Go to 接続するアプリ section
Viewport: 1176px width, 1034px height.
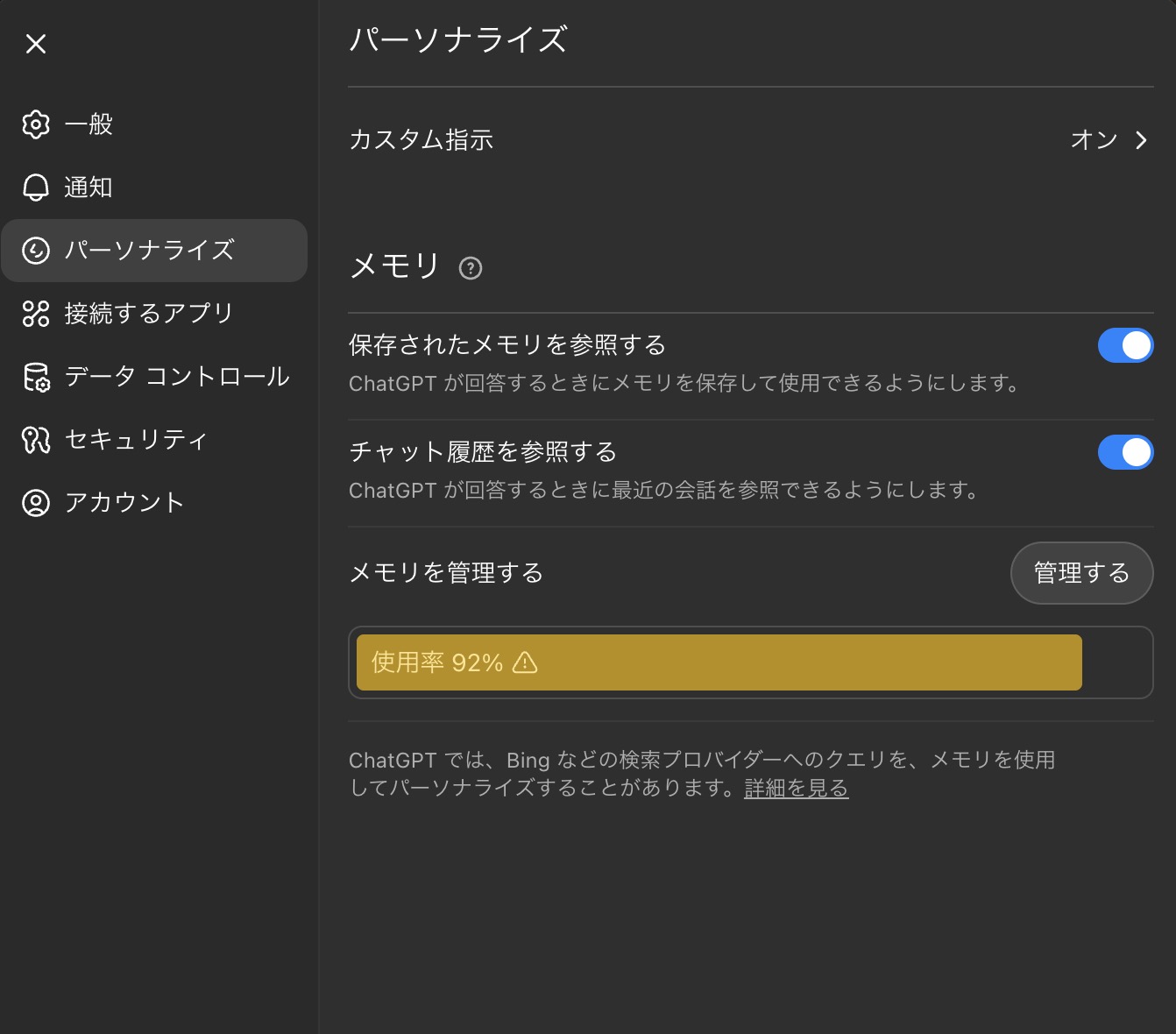click(x=154, y=314)
